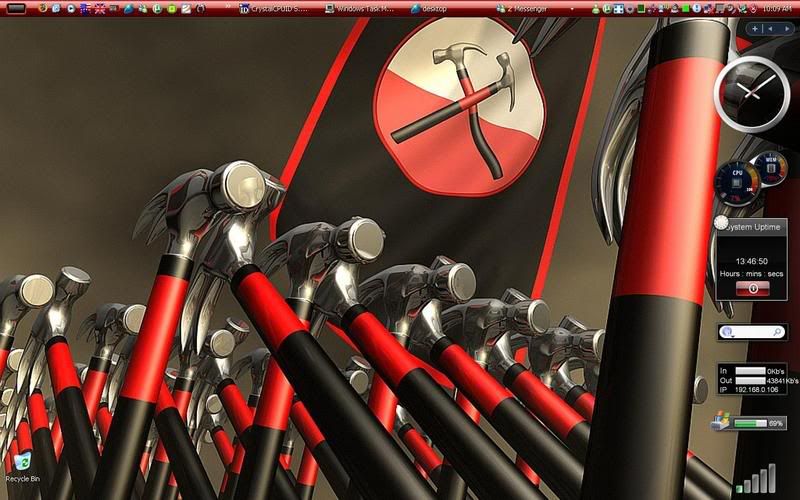Click the blue info circle tray icon
Viewport: 800px width, 500px height.
click(x=696, y=9)
